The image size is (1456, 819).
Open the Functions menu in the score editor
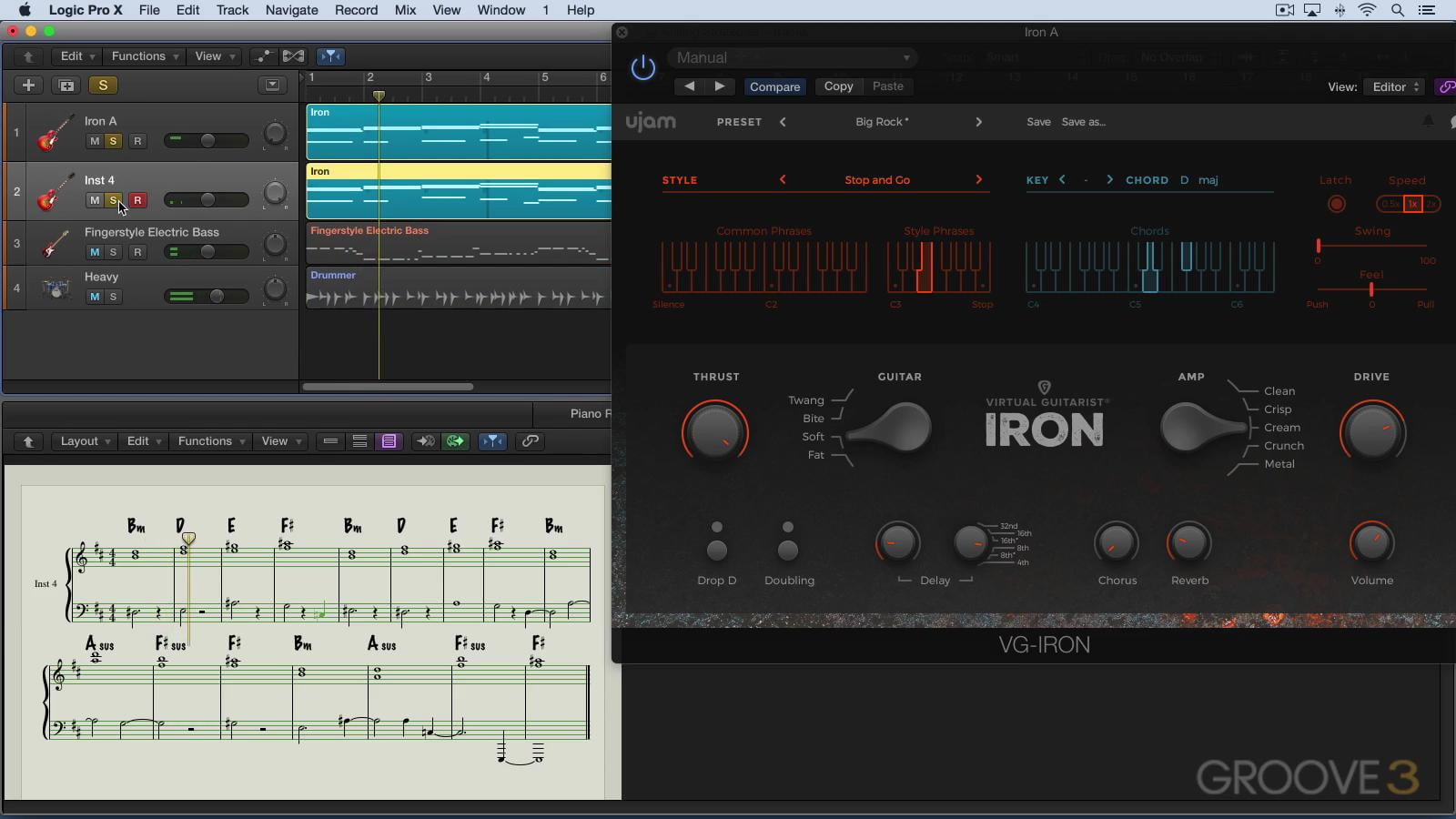[x=210, y=441]
